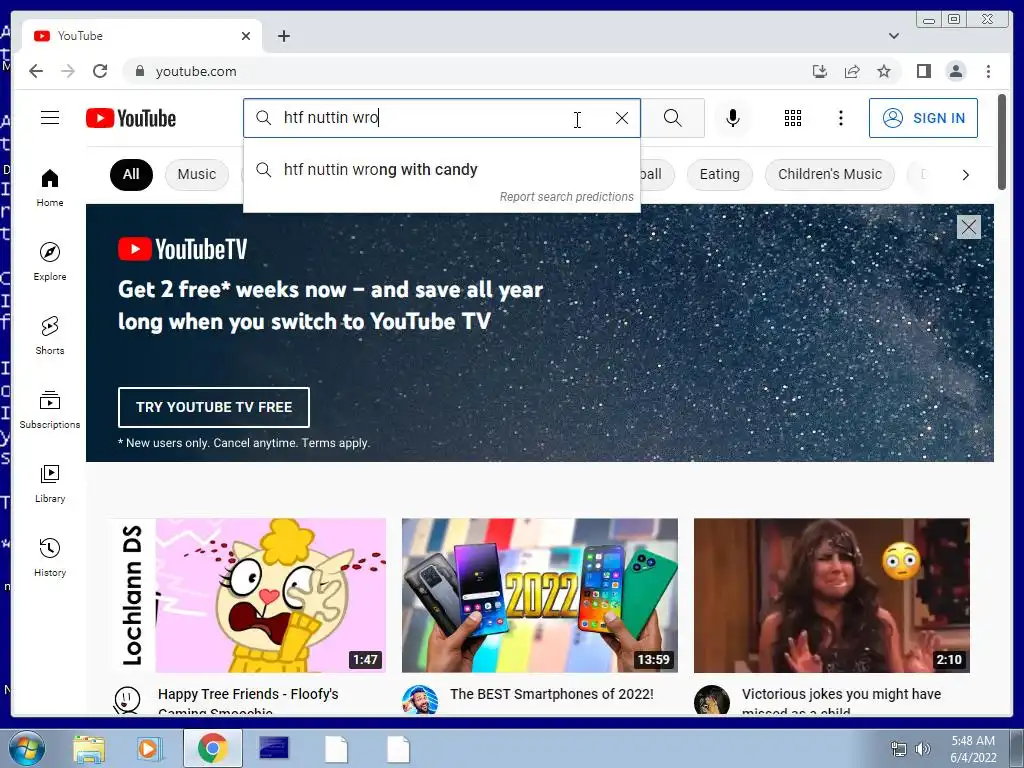Click the share page icon
1024x768 pixels.
click(x=852, y=71)
